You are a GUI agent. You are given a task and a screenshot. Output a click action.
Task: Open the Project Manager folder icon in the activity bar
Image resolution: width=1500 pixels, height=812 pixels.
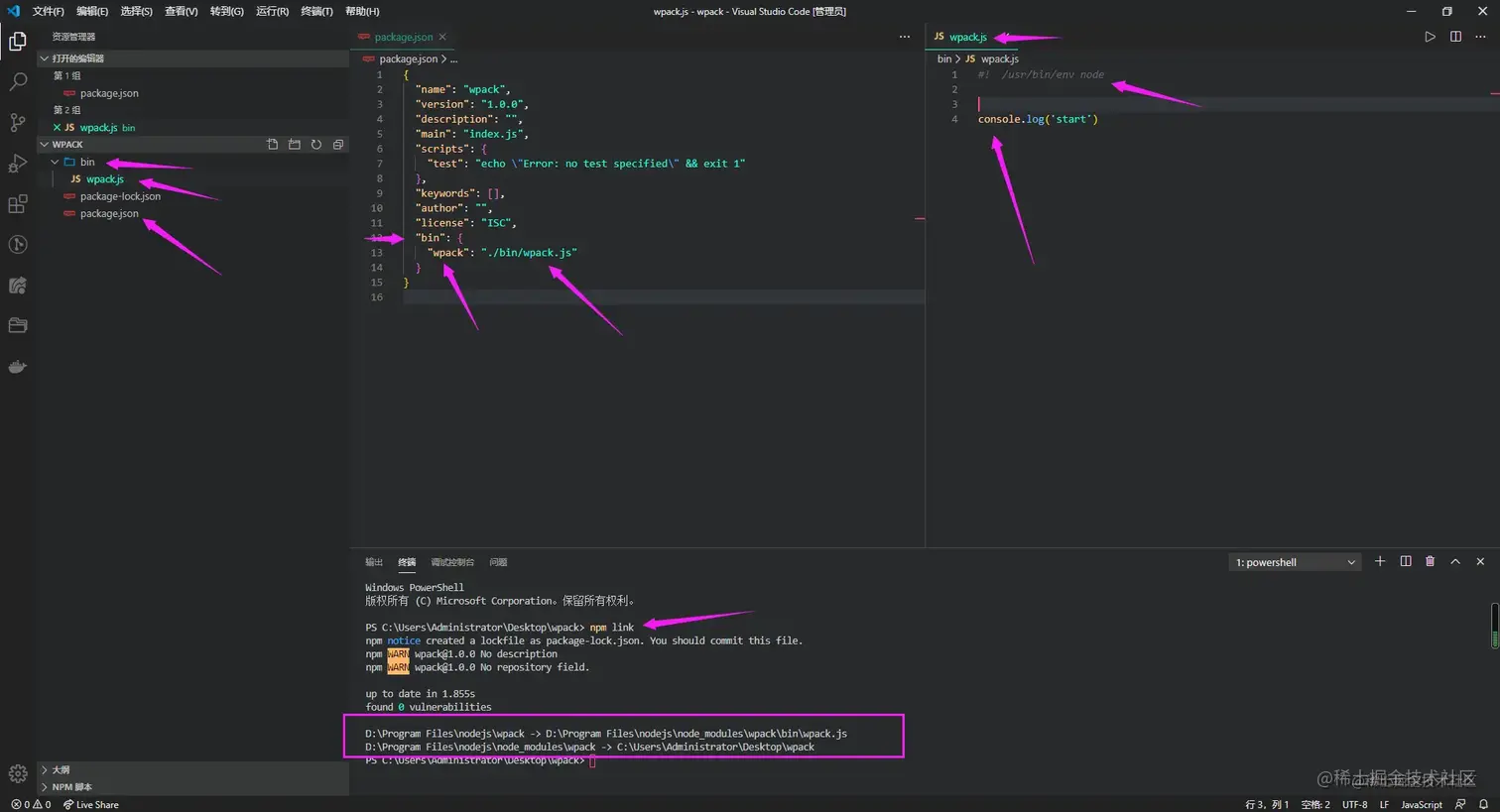click(18, 325)
